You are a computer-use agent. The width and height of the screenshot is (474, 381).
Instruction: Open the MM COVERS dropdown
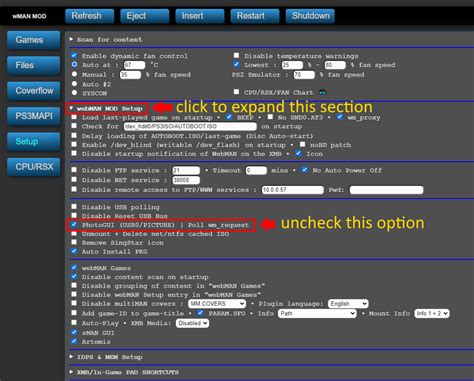[x=217, y=304]
